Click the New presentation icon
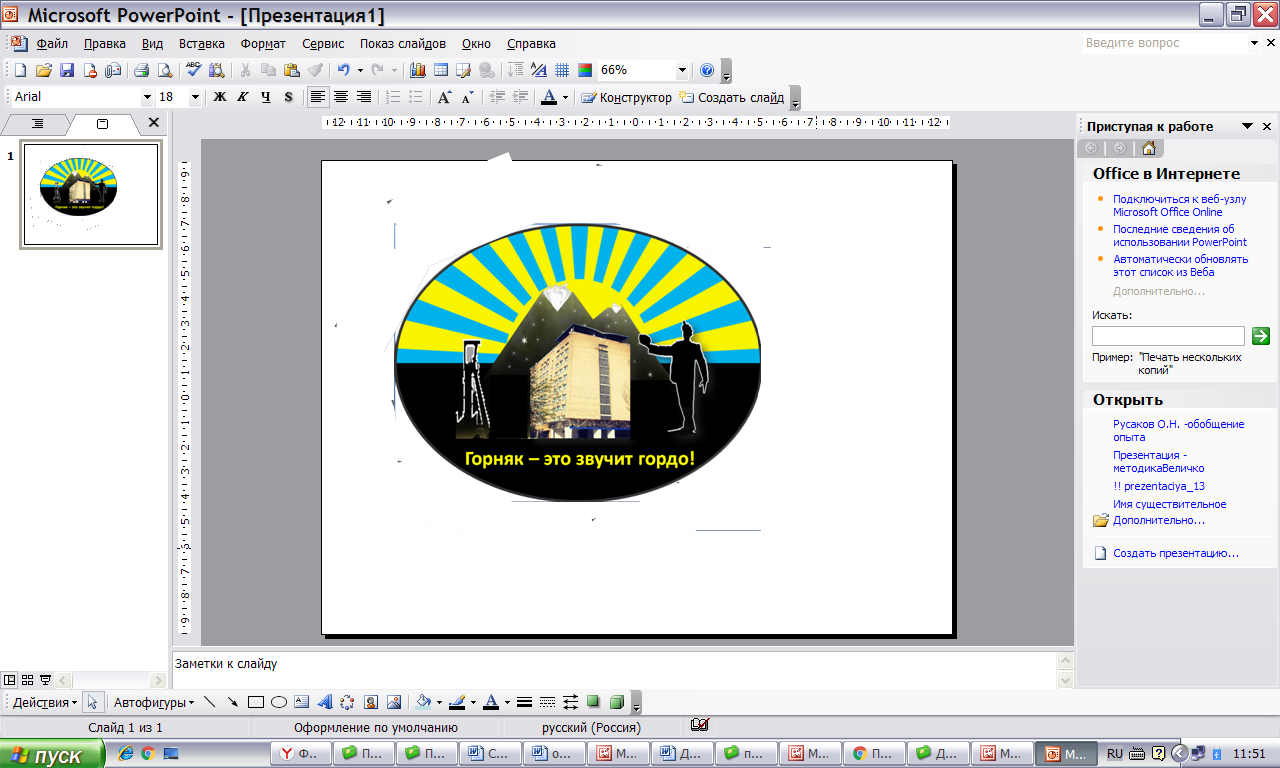1280x768 pixels. click(20, 70)
